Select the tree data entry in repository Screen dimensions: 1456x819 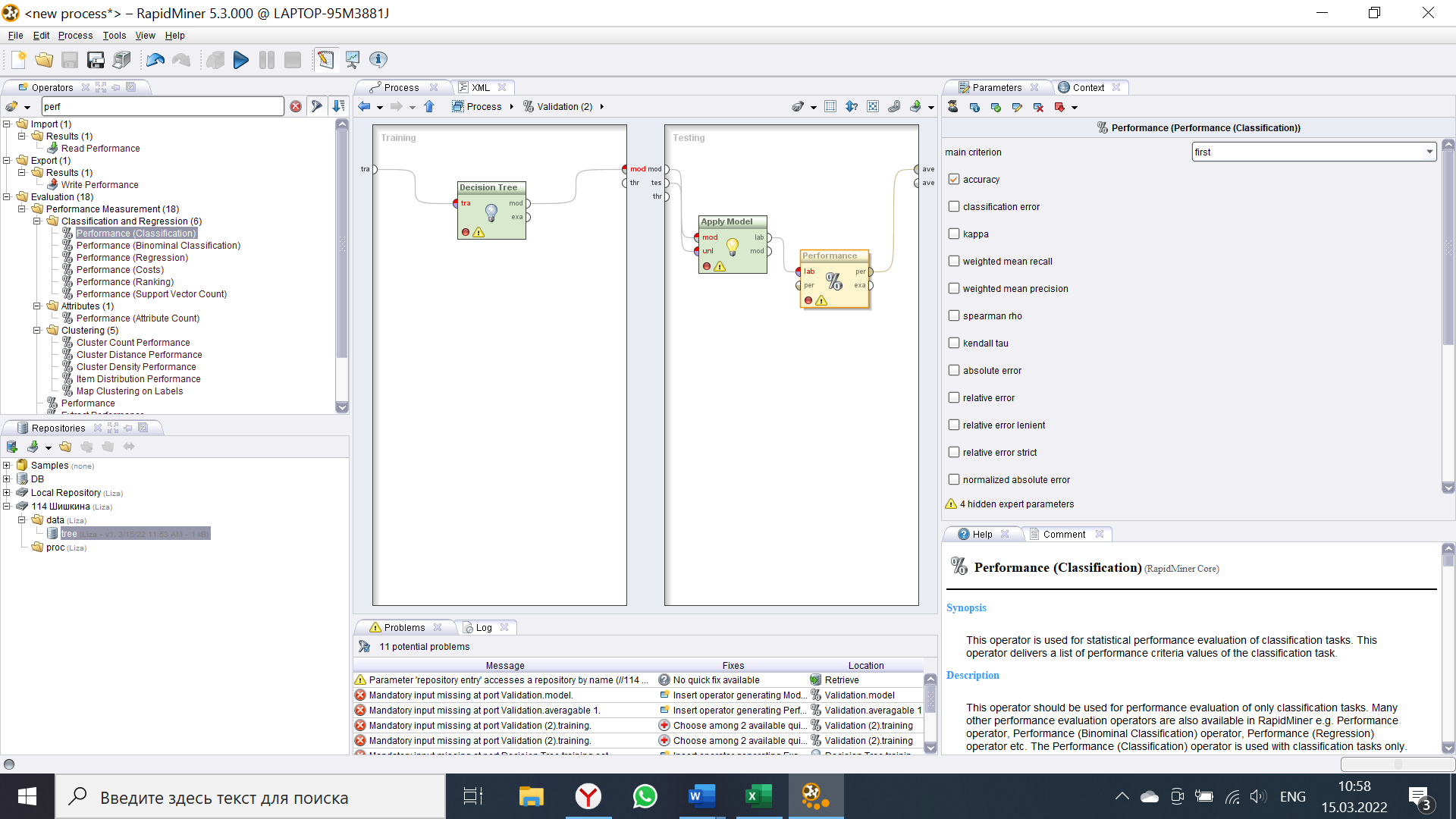135,533
